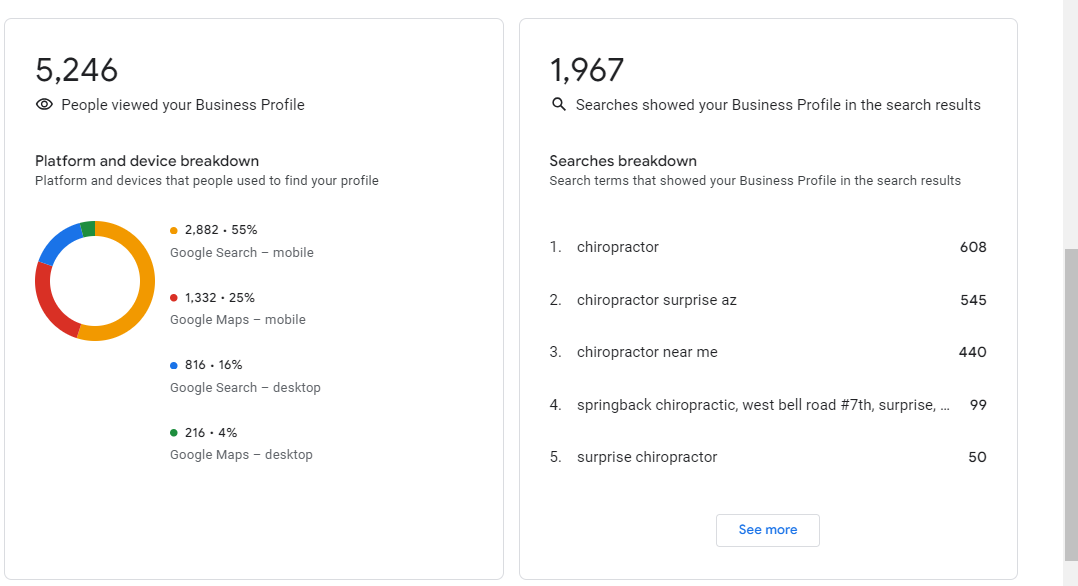This screenshot has width=1078, height=586.
Task: Click the orange Google Search mobile dot
Action: tap(174, 230)
